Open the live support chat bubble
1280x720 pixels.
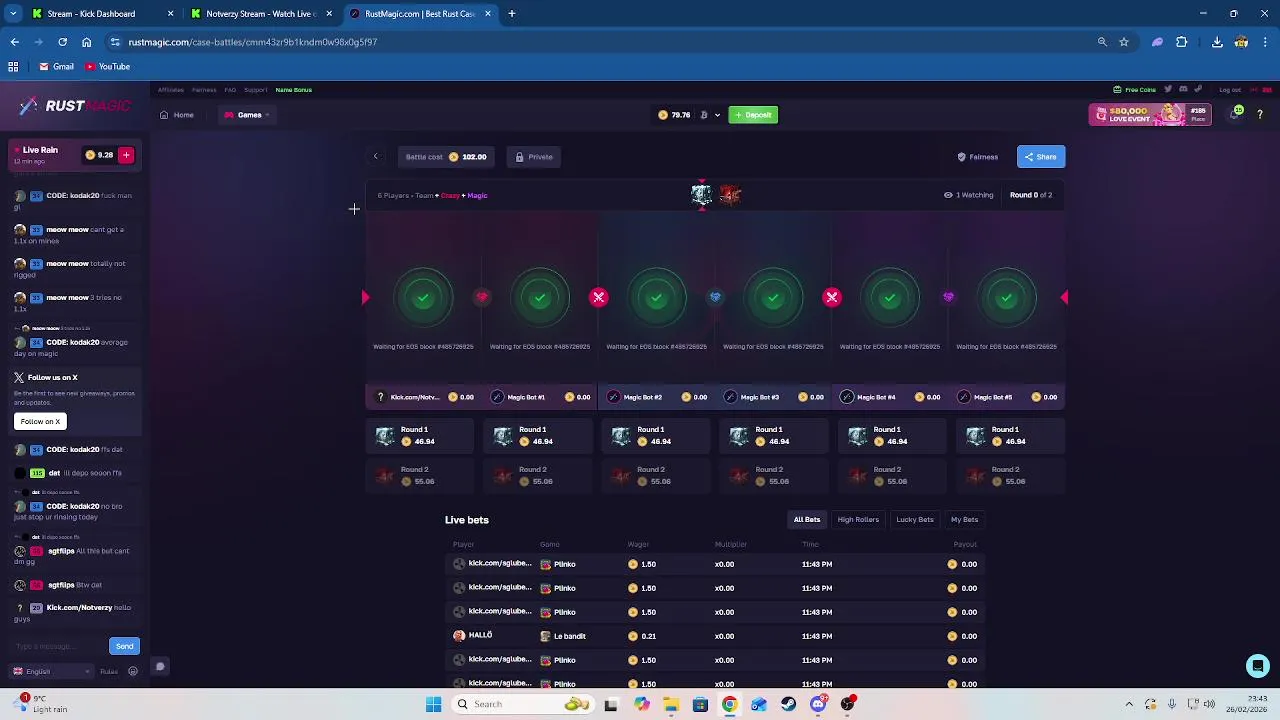pos(1257,666)
